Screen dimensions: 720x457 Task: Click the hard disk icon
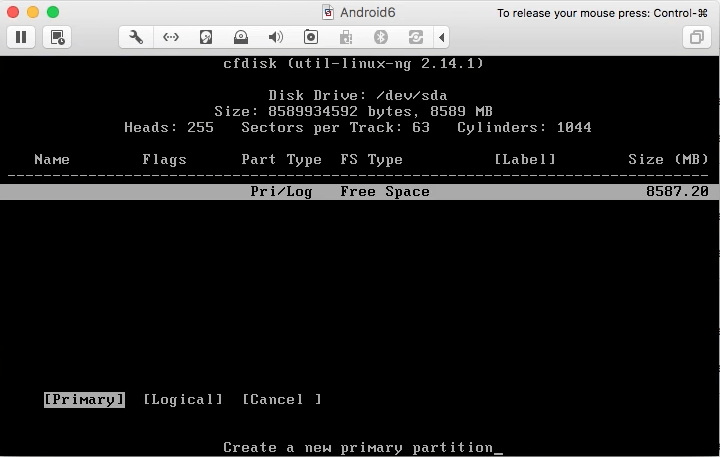point(206,37)
